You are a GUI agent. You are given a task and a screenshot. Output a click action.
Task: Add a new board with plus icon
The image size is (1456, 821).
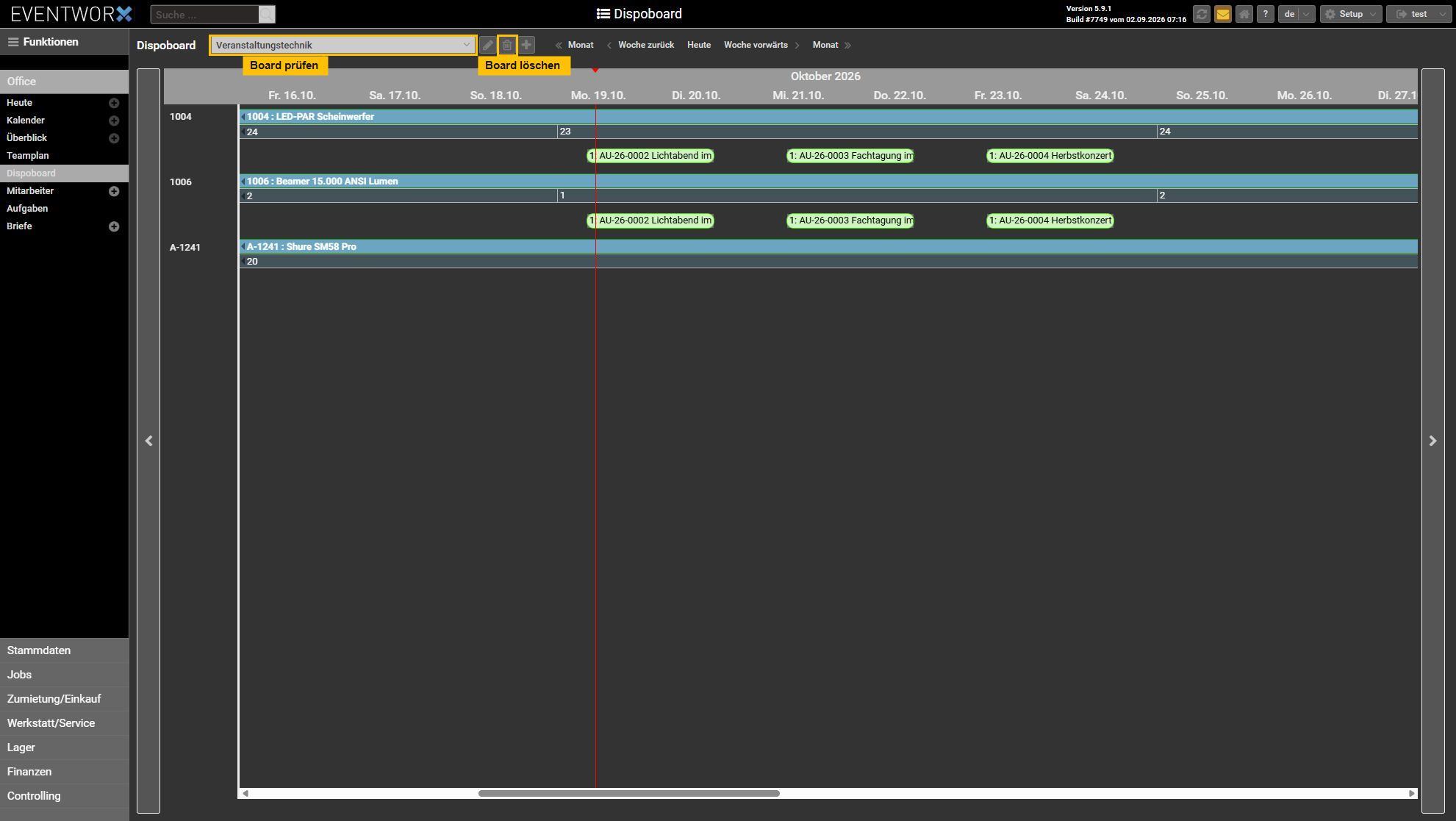coord(527,45)
